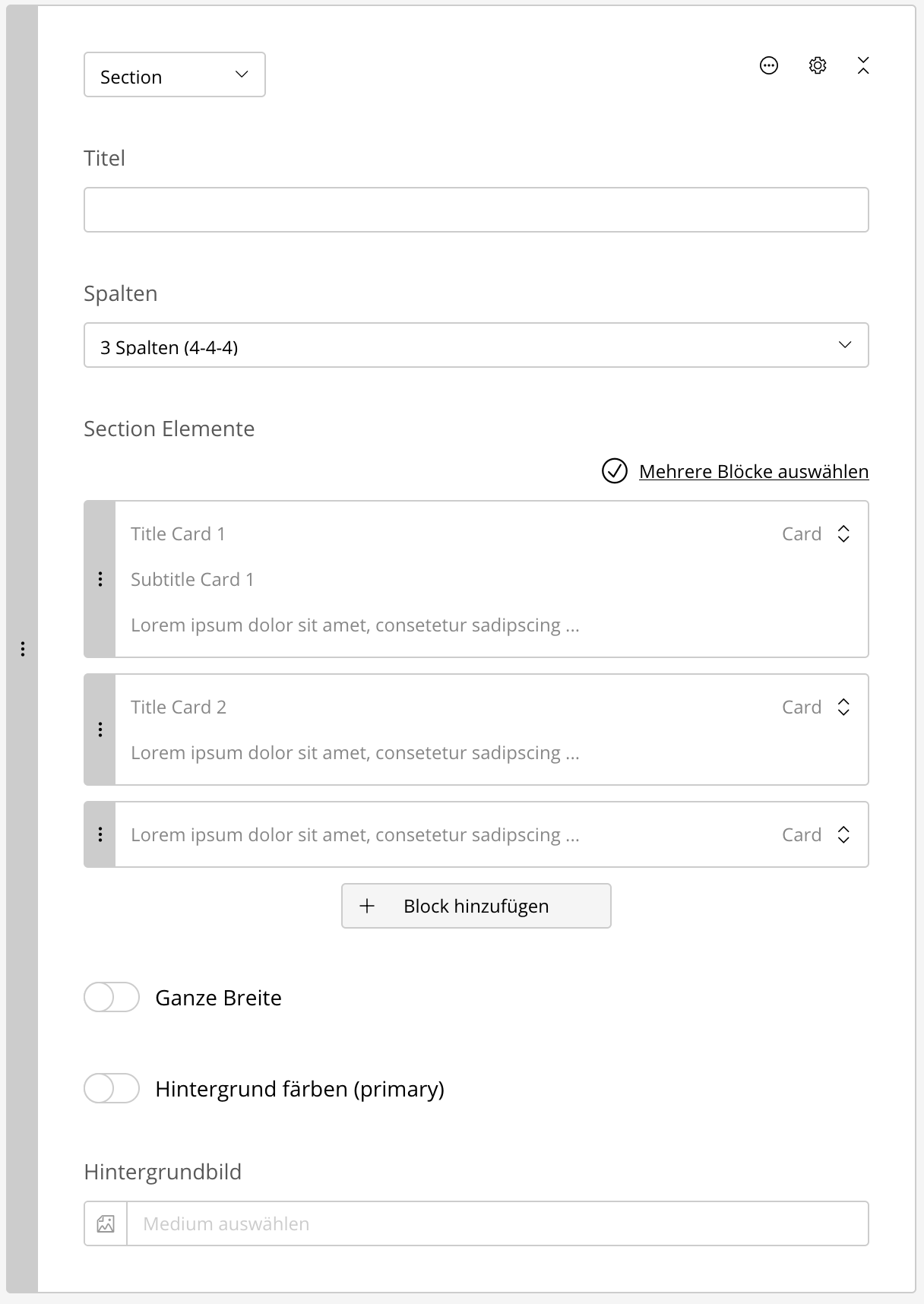Open the Spalten dropdown
Image resolution: width=924 pixels, height=1304 pixels.
[476, 345]
